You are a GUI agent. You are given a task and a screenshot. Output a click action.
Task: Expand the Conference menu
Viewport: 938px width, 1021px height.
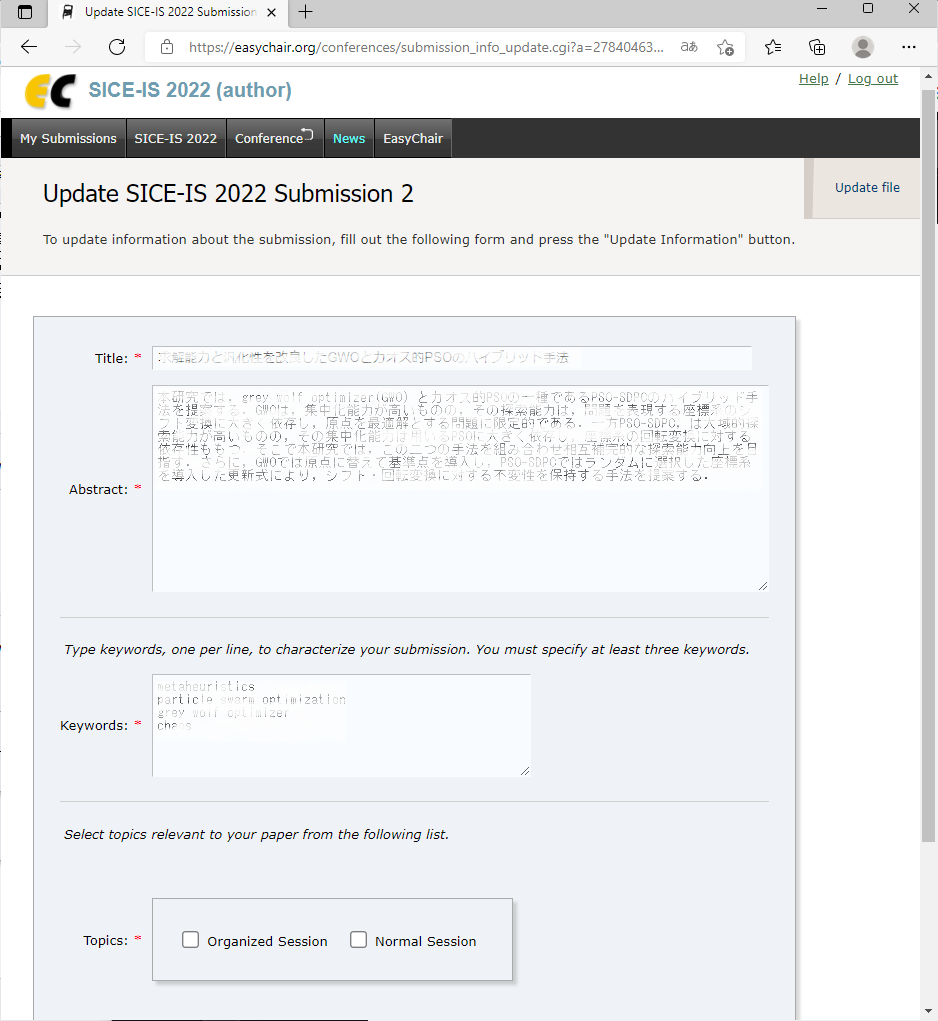(274, 138)
